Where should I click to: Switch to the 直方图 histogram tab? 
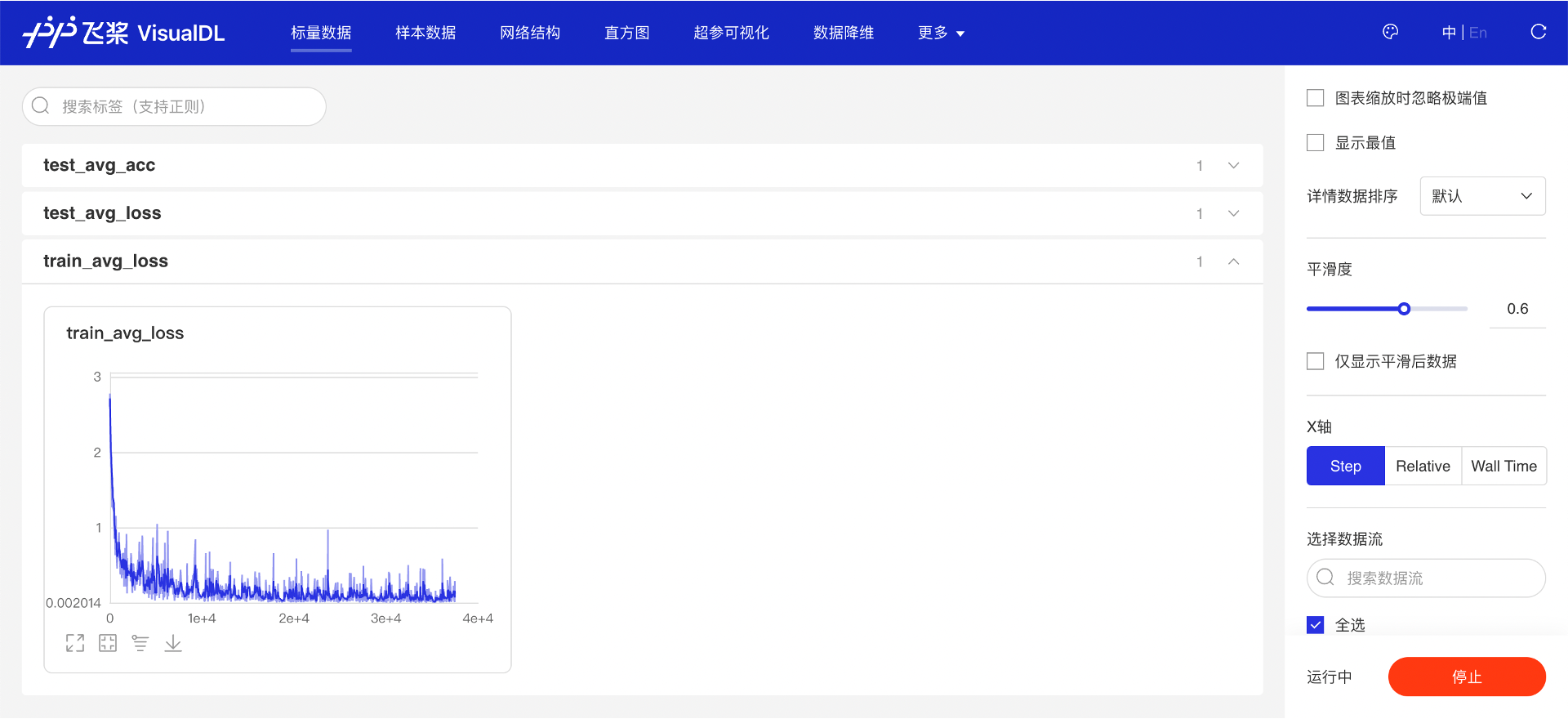tap(626, 33)
